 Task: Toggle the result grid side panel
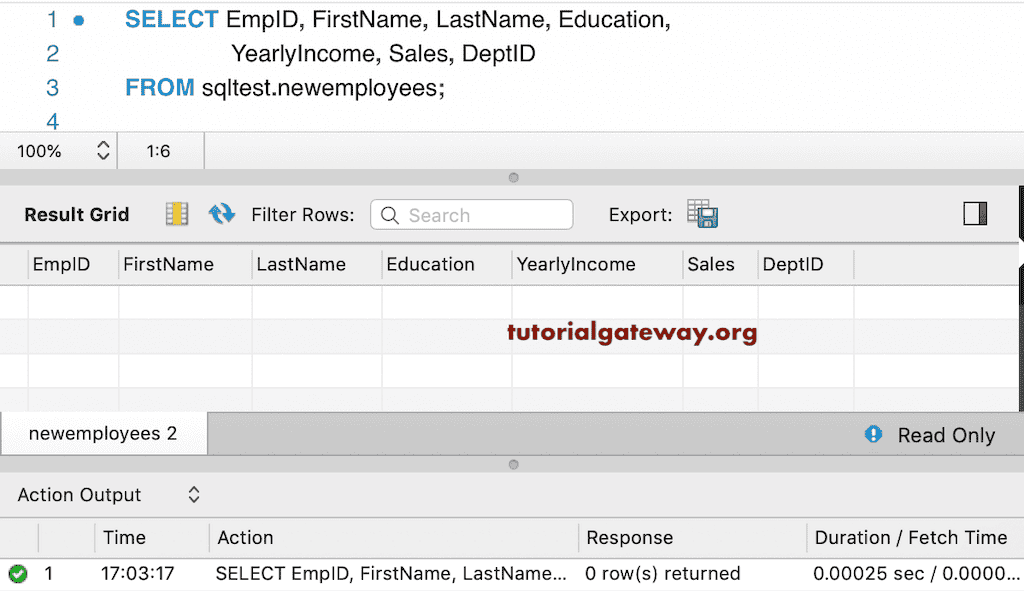[x=975, y=213]
